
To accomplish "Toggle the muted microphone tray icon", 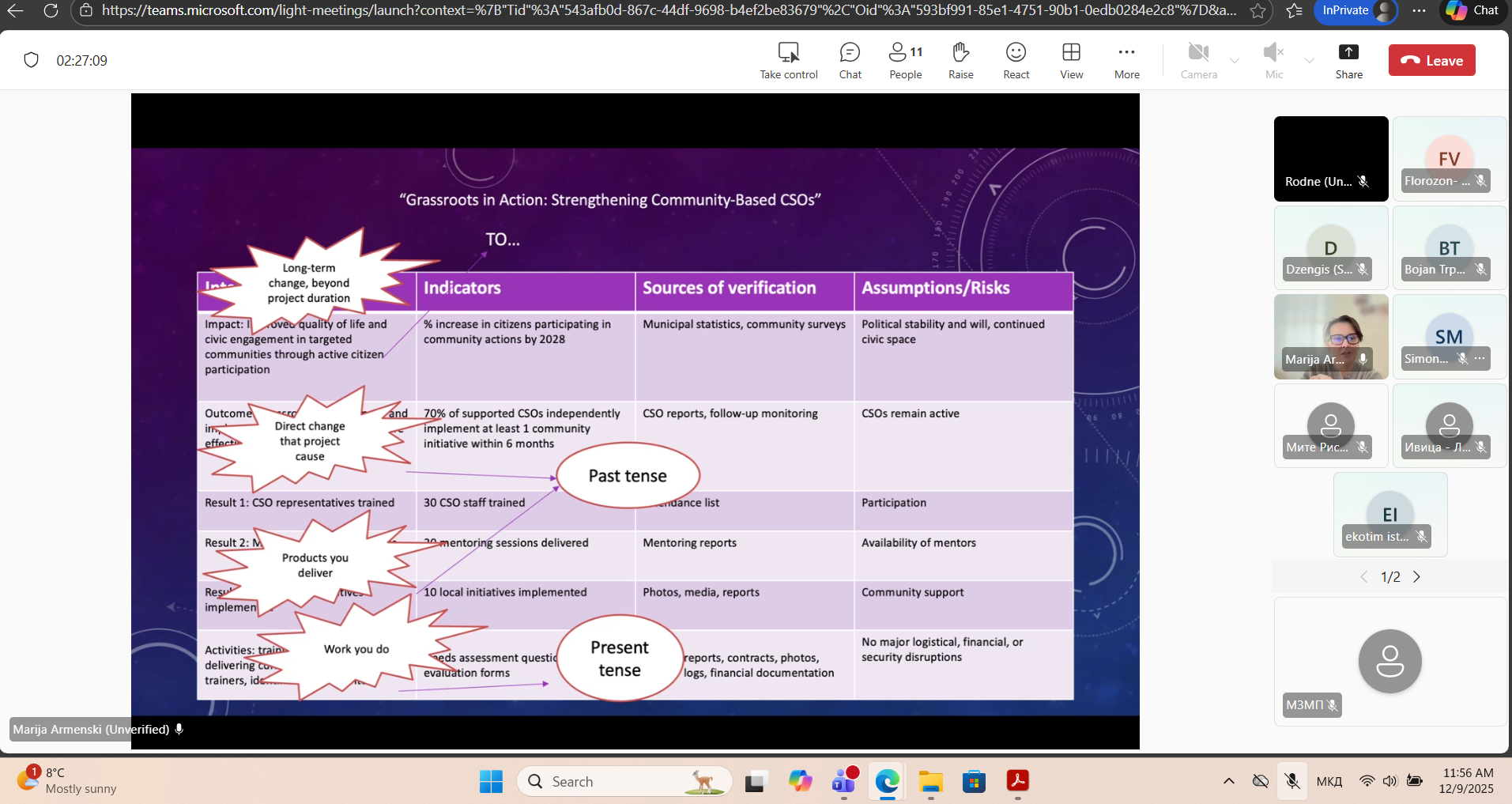I will pos(1292,781).
